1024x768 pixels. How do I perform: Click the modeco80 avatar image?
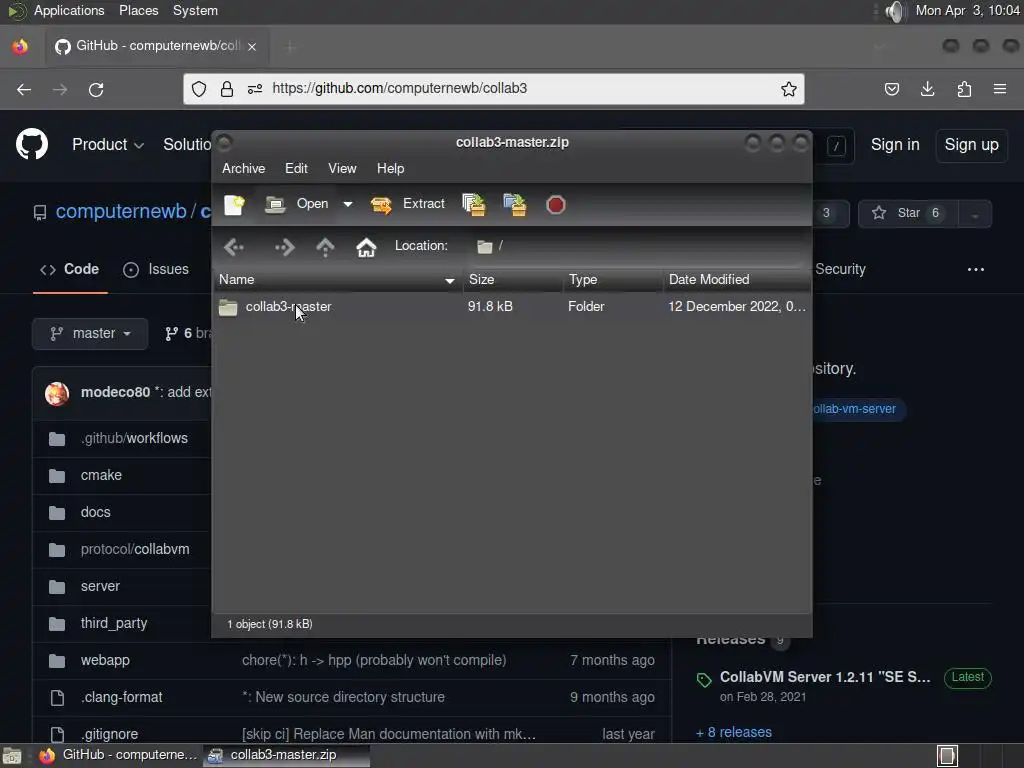(57, 393)
